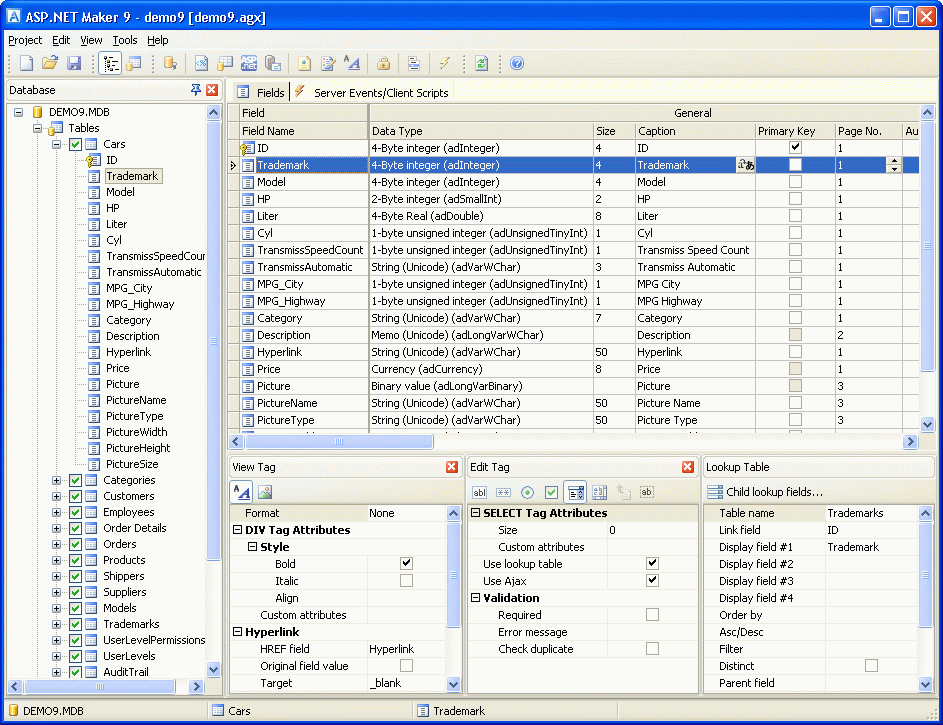The image size is (943, 725).
Task: Close the Database panel
Action: tap(212, 90)
